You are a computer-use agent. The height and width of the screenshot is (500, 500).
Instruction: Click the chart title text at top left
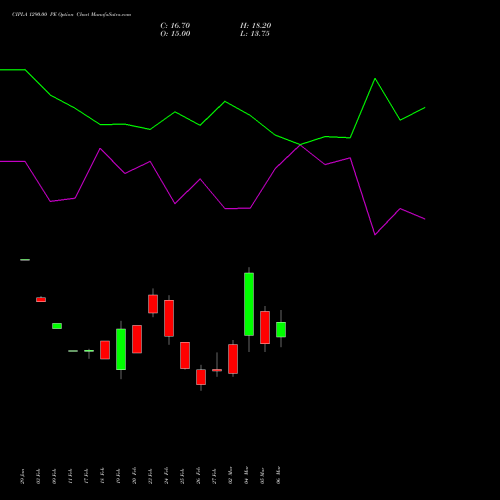71,15
